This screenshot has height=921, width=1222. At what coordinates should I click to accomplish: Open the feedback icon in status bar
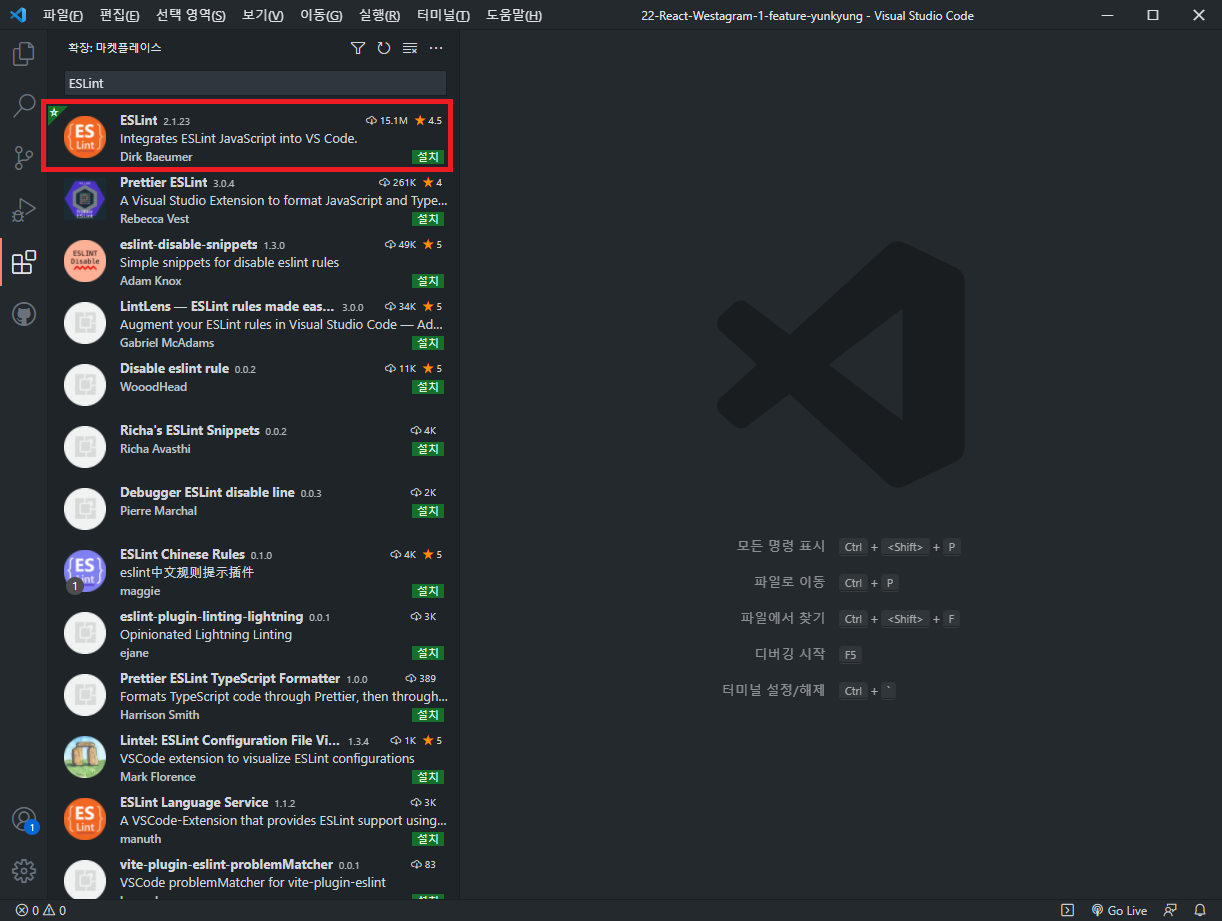(x=1170, y=911)
